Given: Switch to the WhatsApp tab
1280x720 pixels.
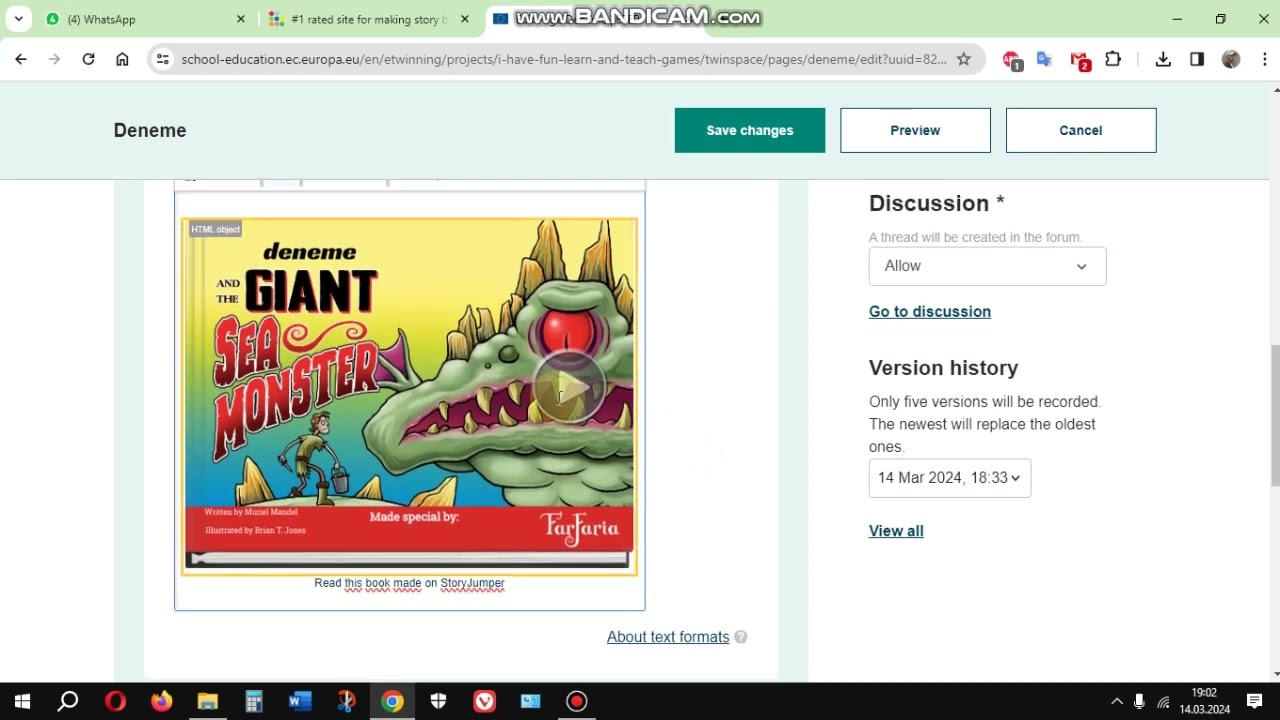Looking at the screenshot, I should (x=145, y=19).
